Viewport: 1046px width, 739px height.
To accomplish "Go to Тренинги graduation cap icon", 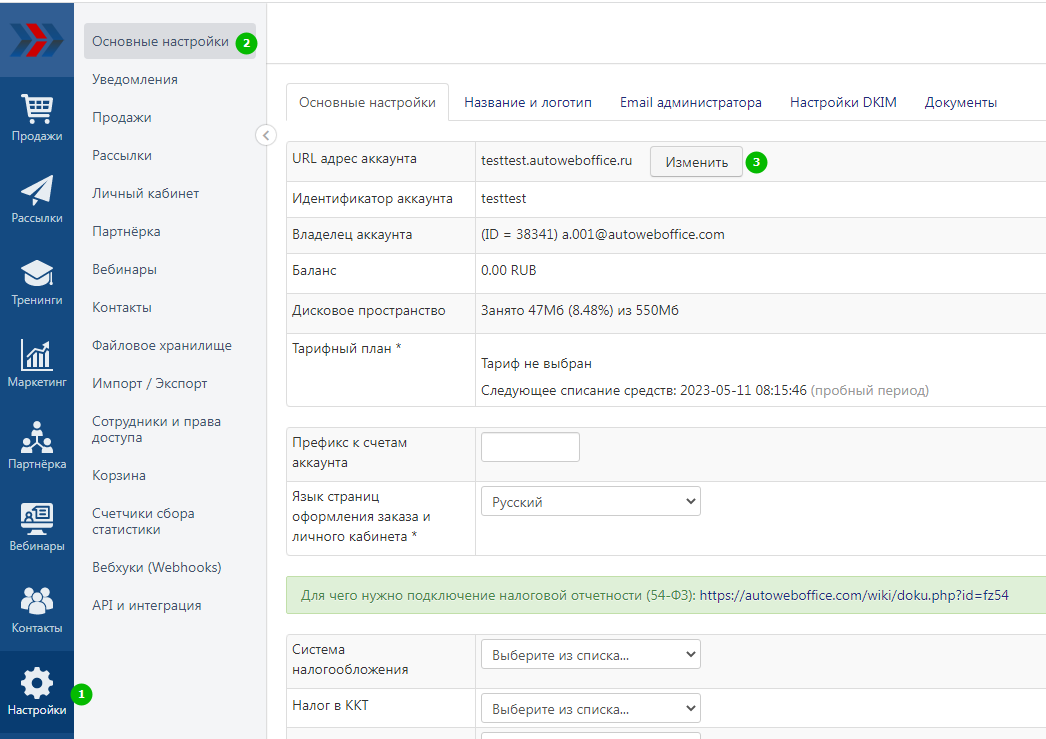I will coord(37,272).
